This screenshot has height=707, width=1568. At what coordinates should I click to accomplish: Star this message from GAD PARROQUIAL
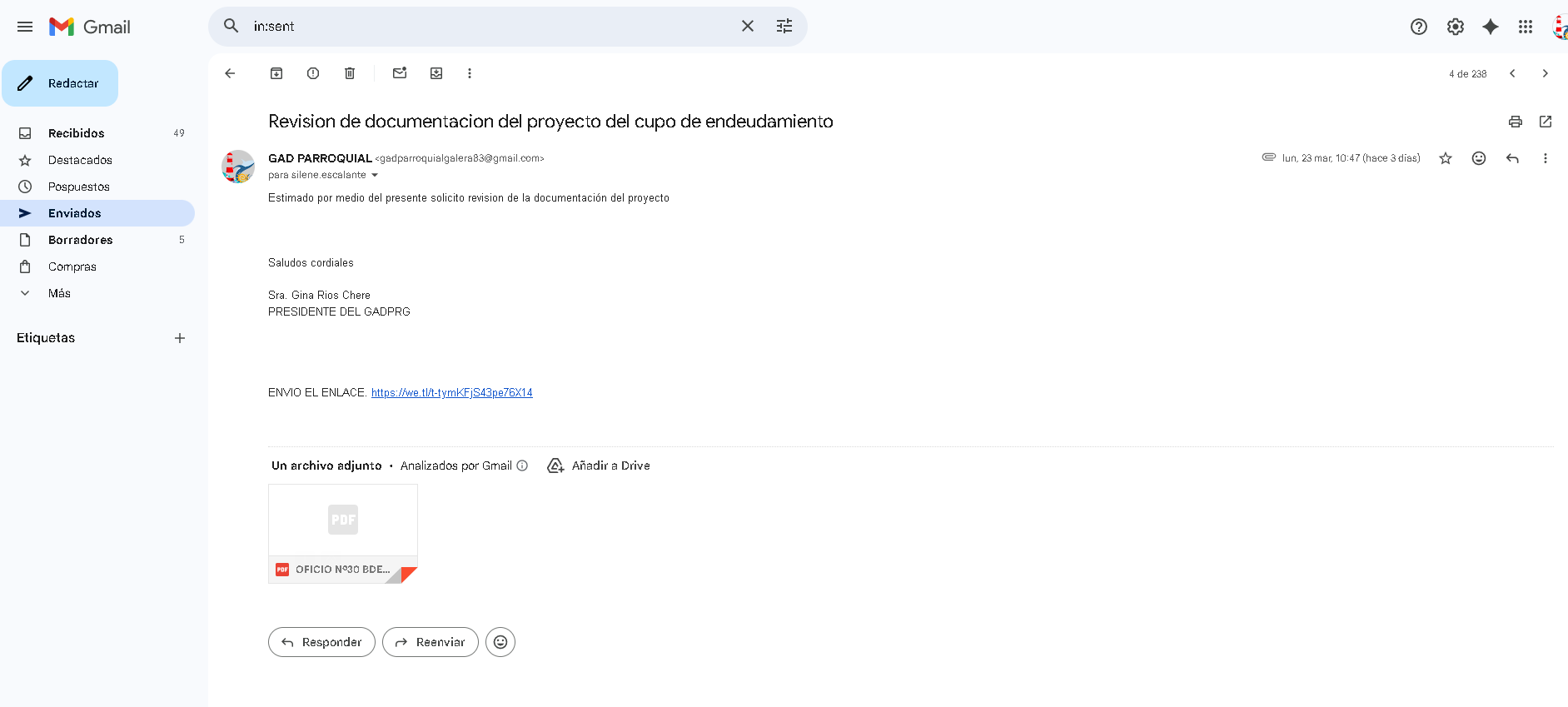[1446, 158]
